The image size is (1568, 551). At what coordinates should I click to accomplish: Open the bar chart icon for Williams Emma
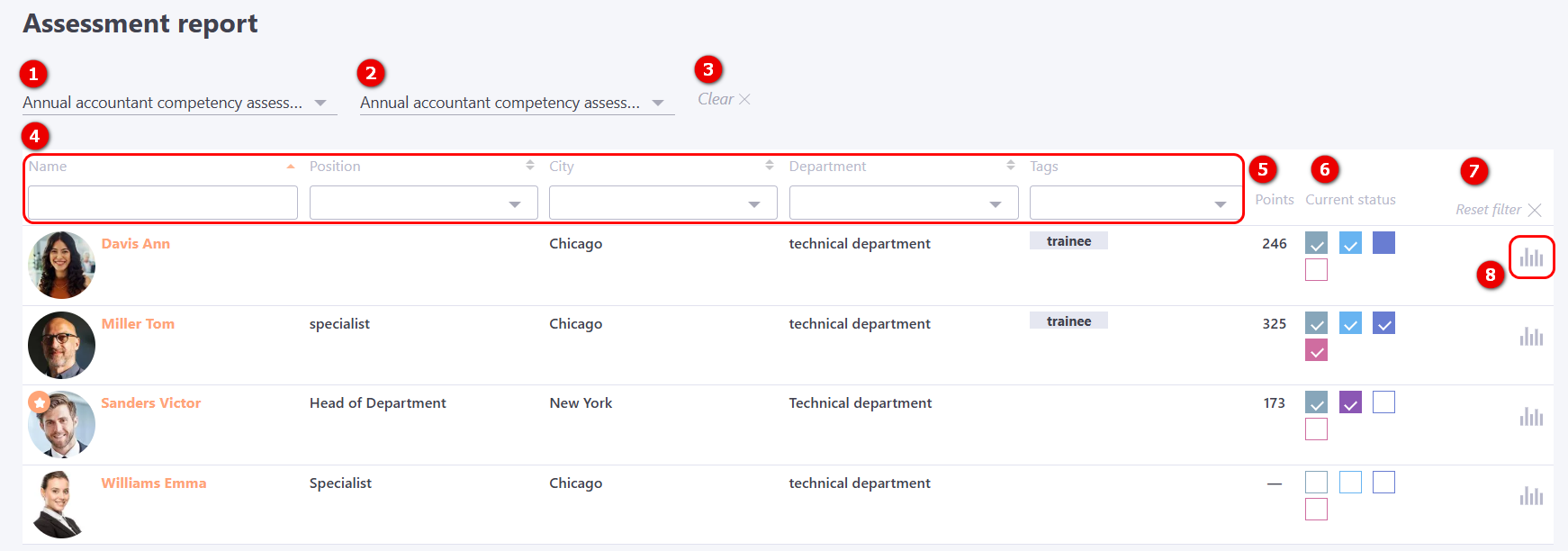coord(1531,495)
